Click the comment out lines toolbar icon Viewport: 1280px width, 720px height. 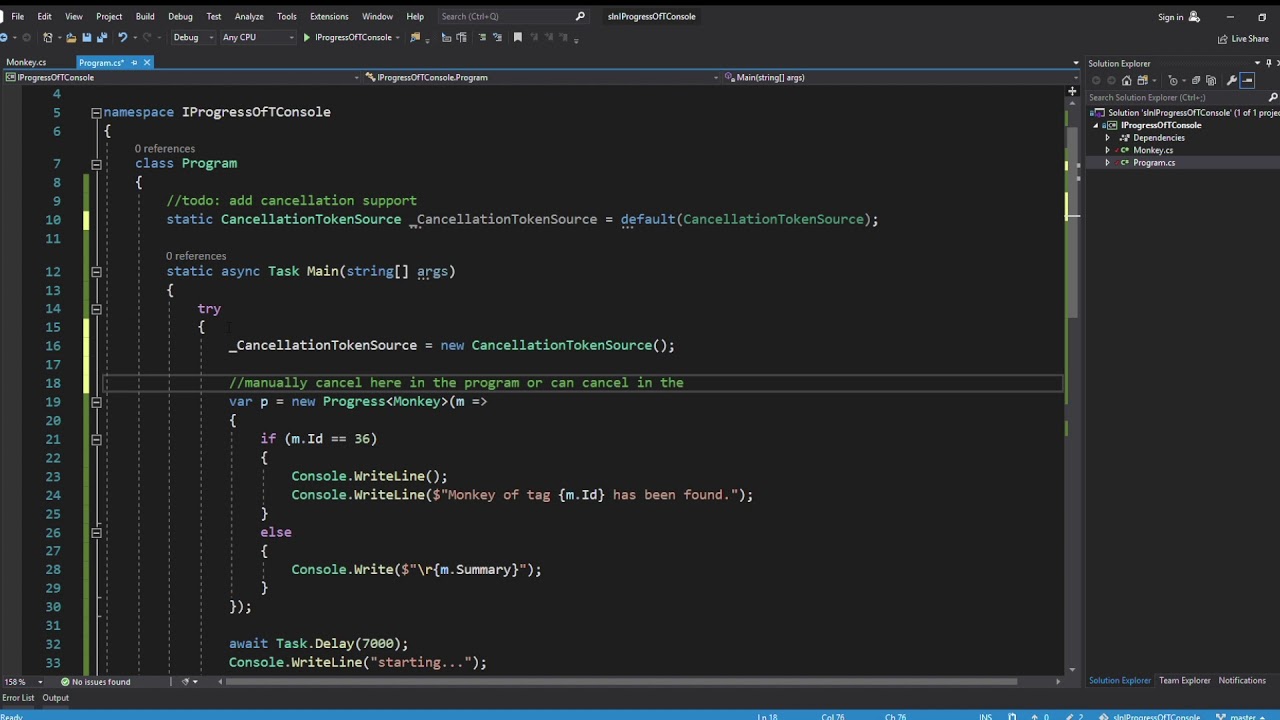[x=482, y=37]
